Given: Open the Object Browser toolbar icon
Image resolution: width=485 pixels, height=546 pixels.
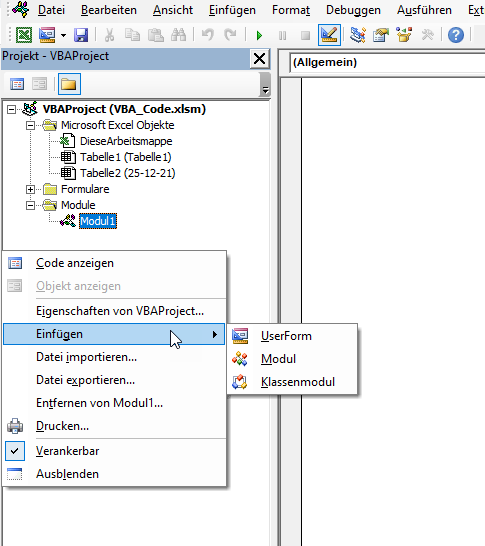Looking at the screenshot, I should [404, 35].
